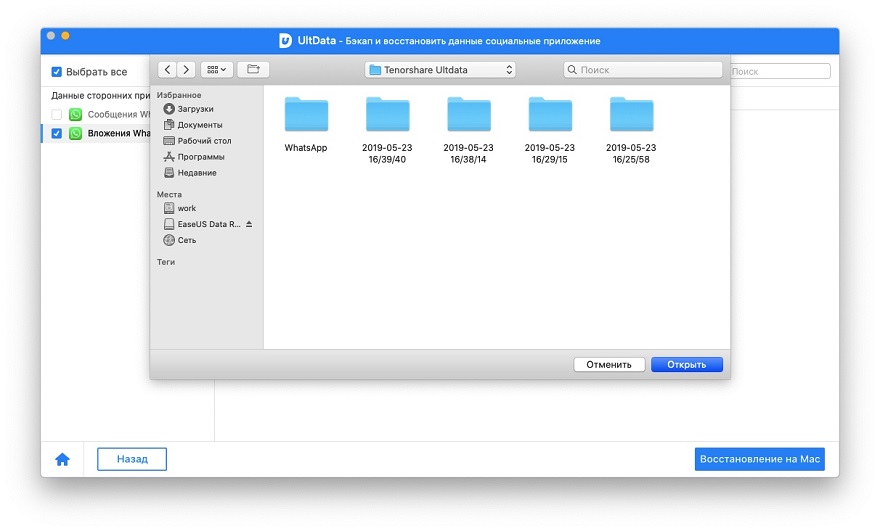Click the Данные сторонних при... category label
This screenshot has height=531, width=880.
tap(100, 95)
